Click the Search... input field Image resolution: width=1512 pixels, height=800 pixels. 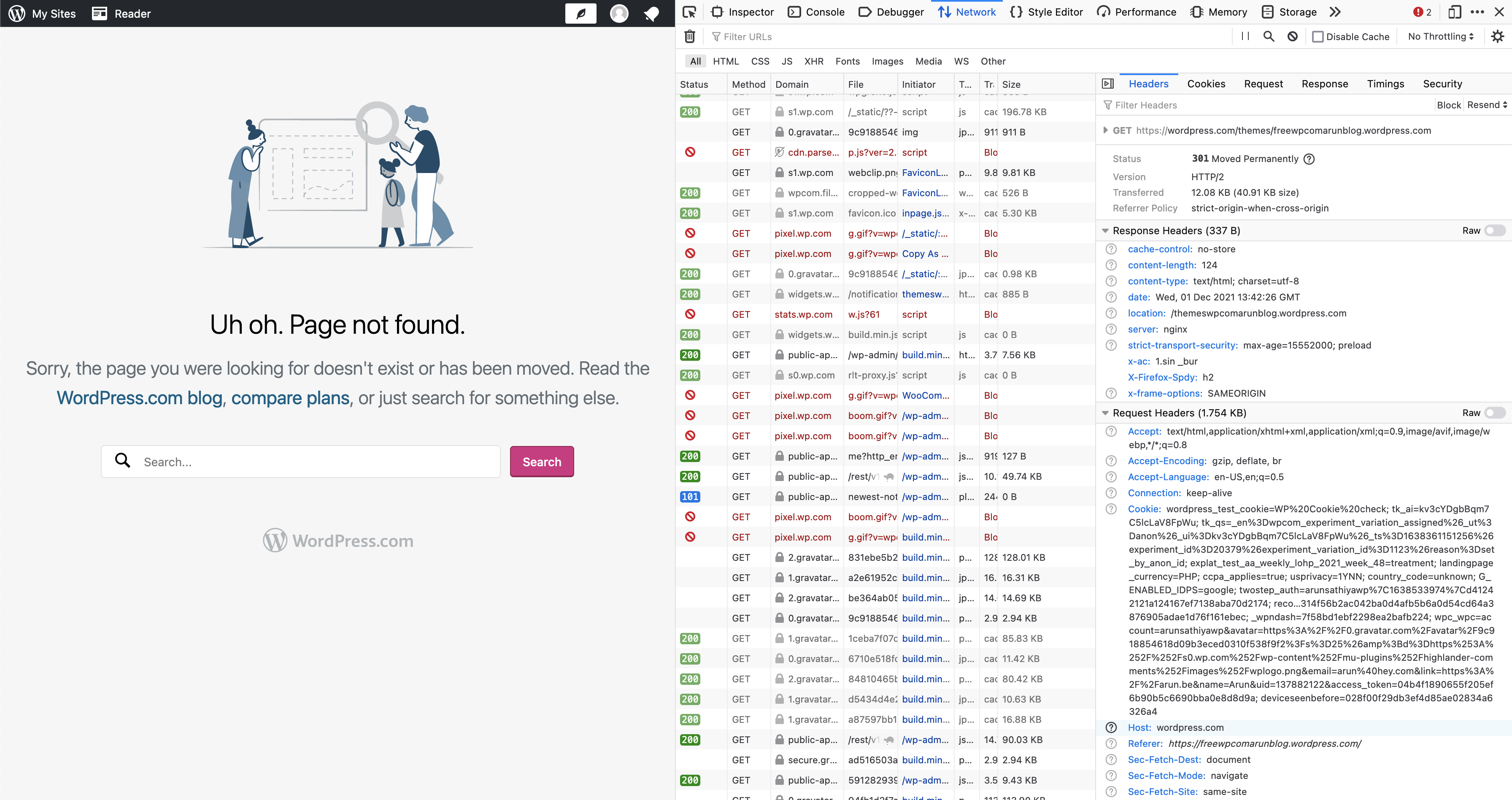tap(300, 461)
